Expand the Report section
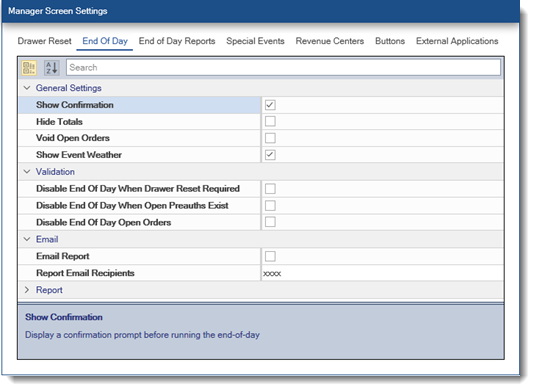The image size is (535, 391). click(x=27, y=290)
